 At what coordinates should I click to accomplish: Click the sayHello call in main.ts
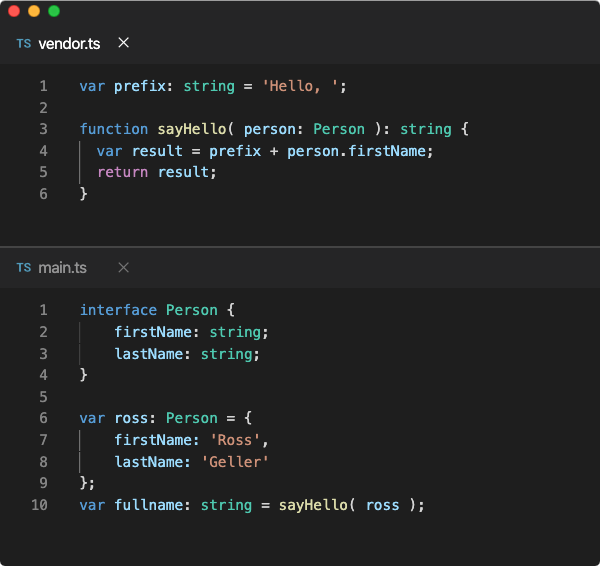(x=313, y=505)
